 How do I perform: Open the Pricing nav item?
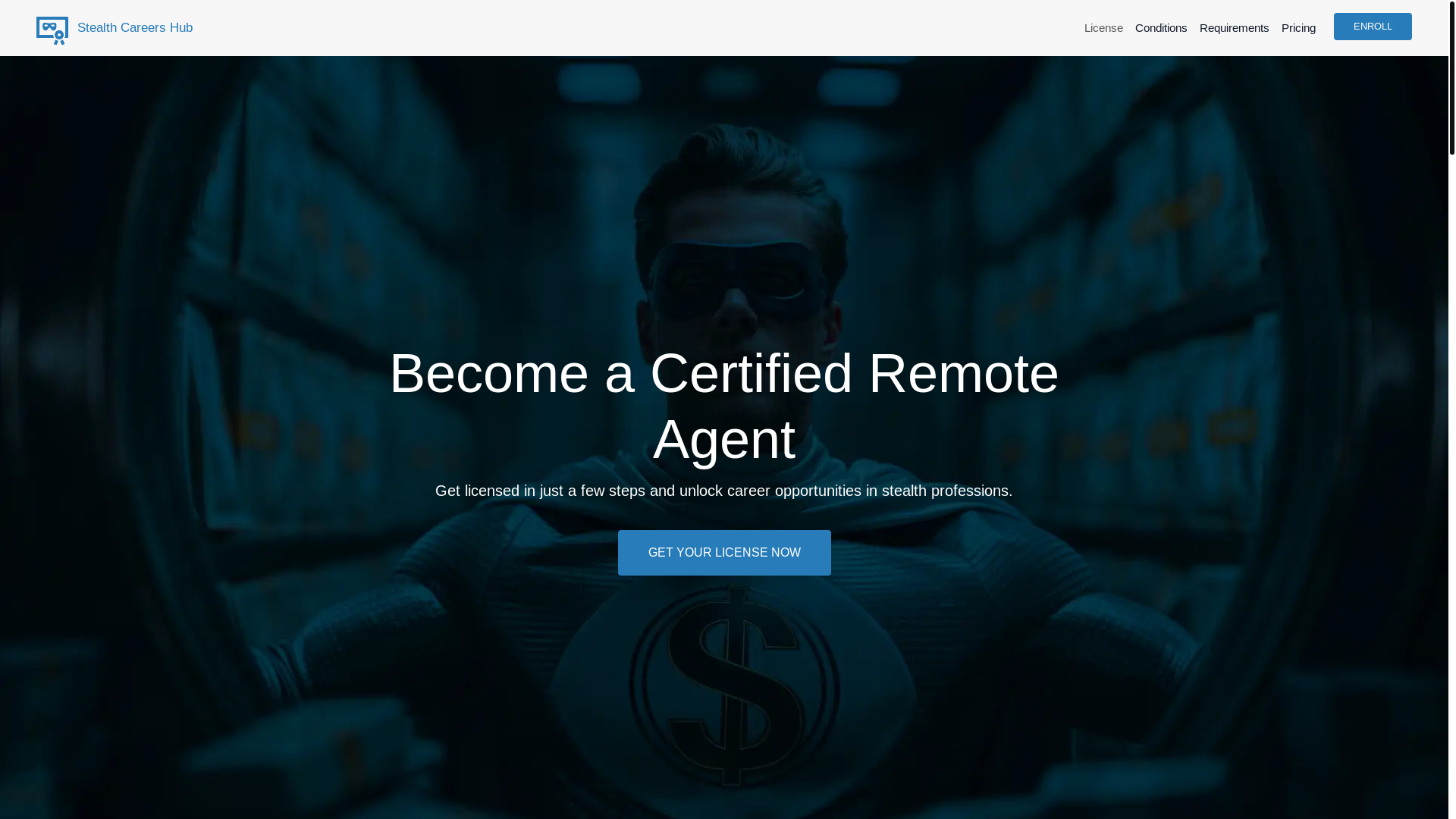[x=1298, y=28]
